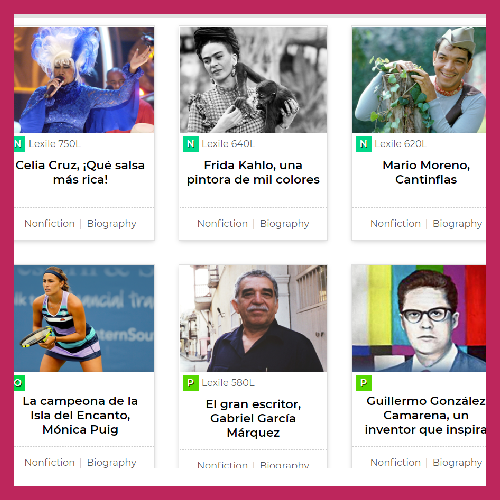The width and height of the screenshot is (500, 500).
Task: Click Nonfiction tag under Celia Cruz card
Action: point(49,223)
